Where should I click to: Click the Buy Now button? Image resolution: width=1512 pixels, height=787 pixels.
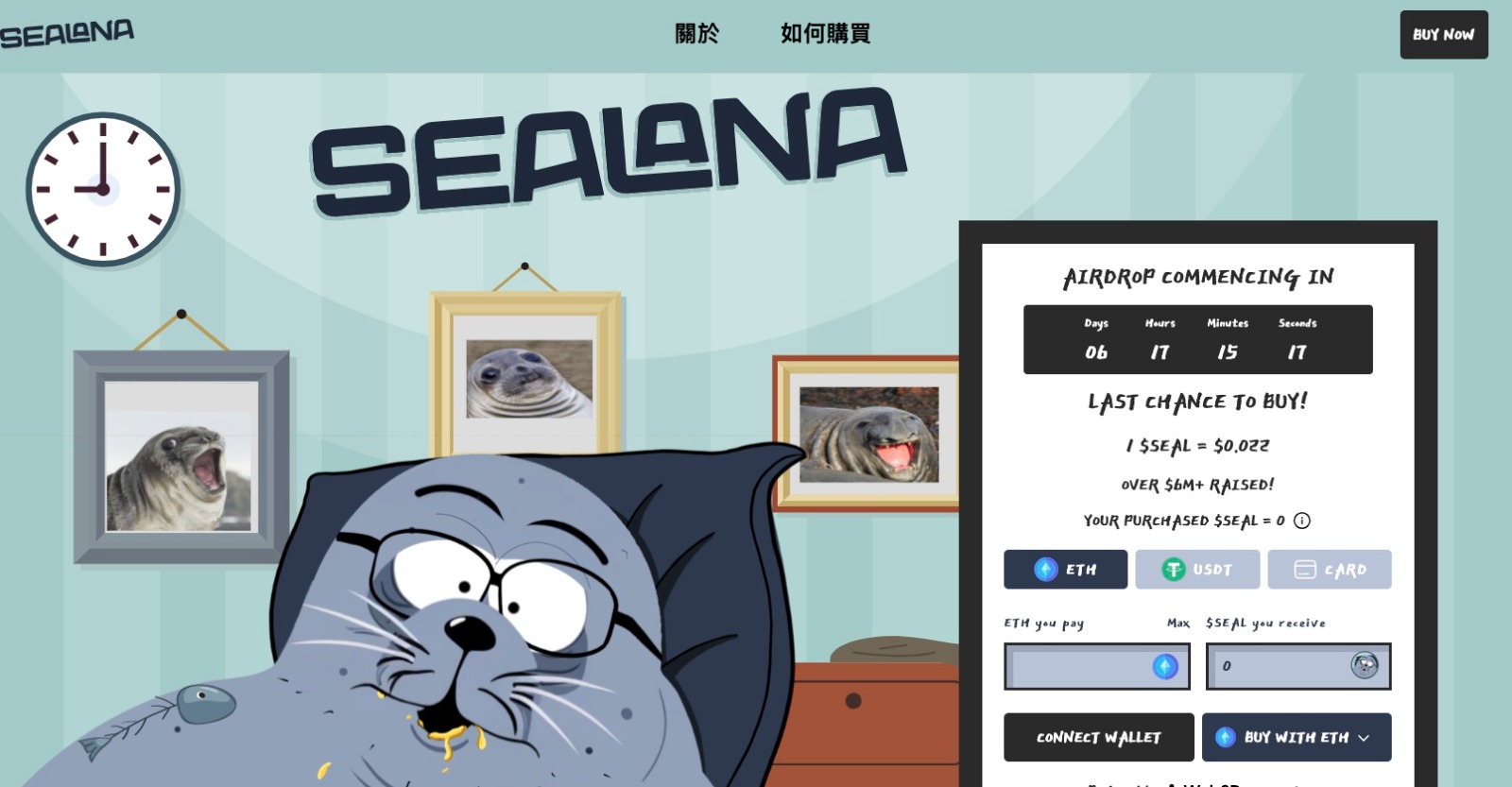coord(1443,35)
